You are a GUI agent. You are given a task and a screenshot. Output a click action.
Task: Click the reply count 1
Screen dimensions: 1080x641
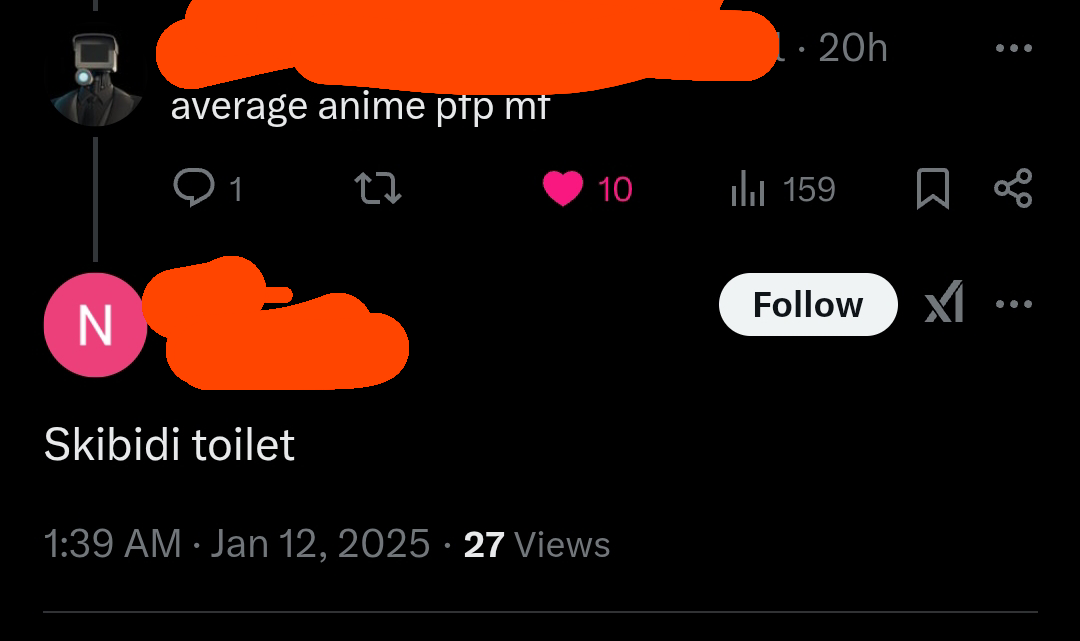[x=236, y=189]
